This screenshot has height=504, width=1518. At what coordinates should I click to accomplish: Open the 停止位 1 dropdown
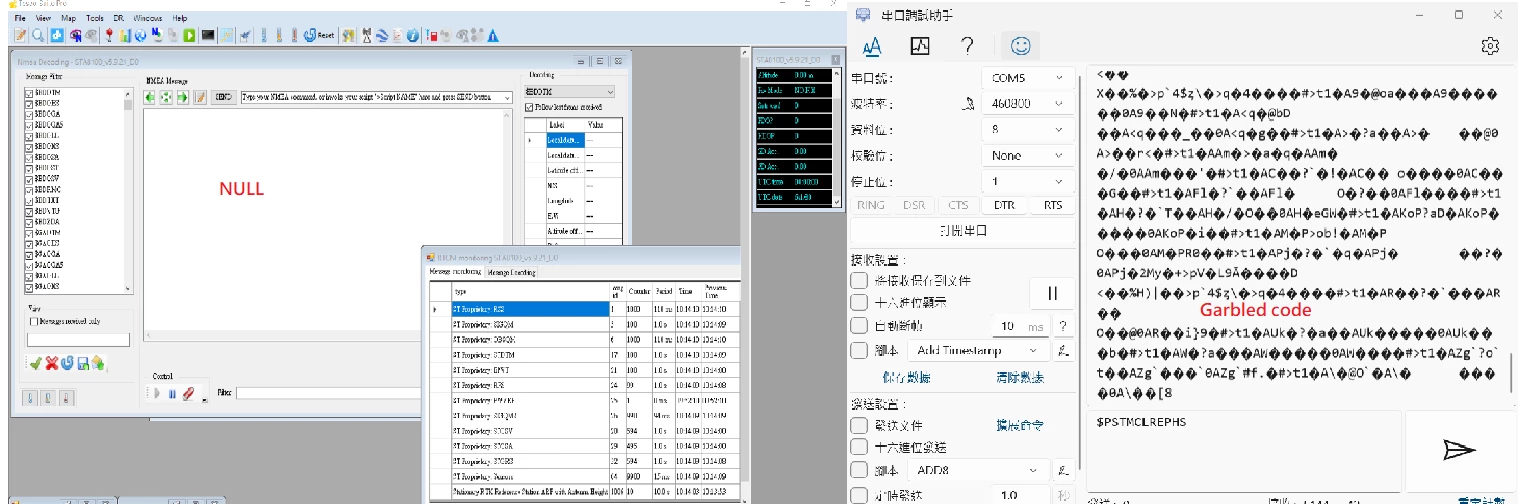pos(1029,182)
